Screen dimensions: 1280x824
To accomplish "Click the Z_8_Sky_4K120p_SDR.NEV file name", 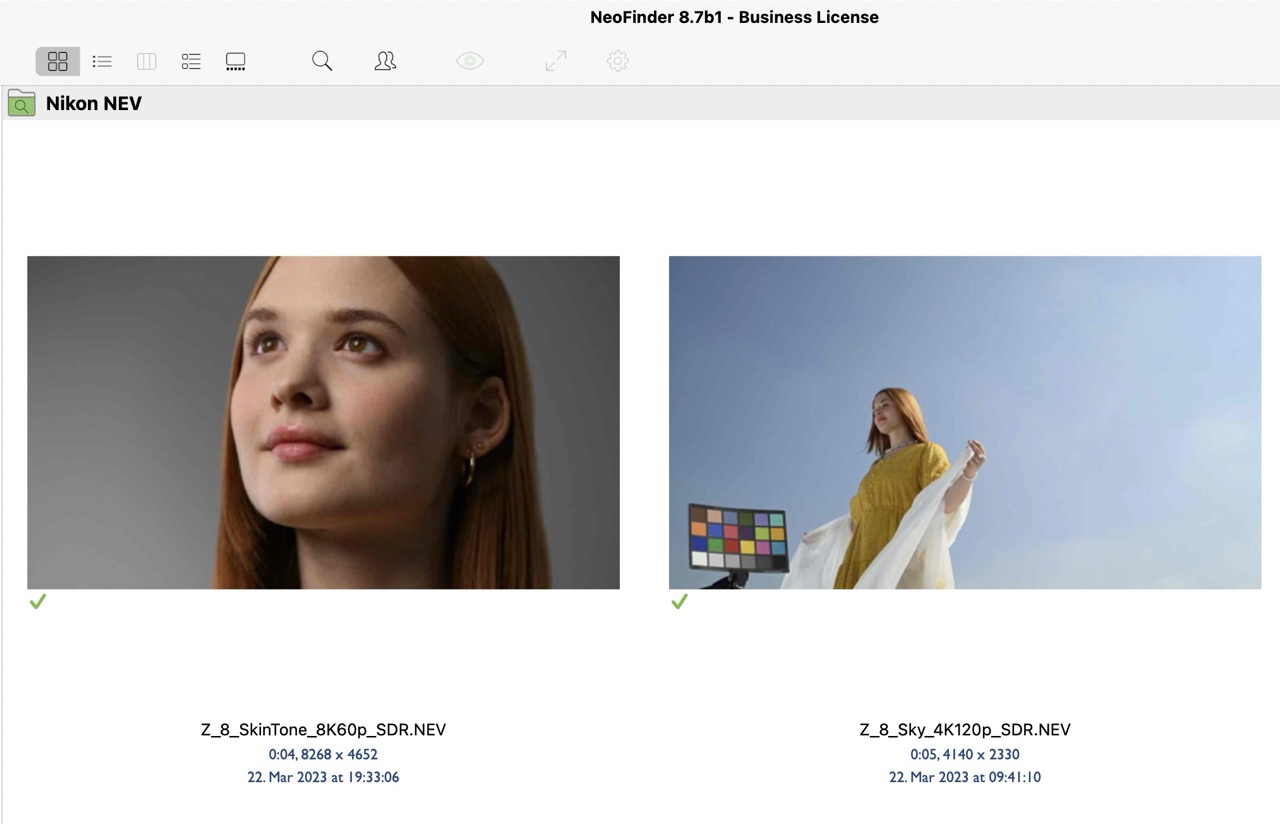I will [x=964, y=730].
